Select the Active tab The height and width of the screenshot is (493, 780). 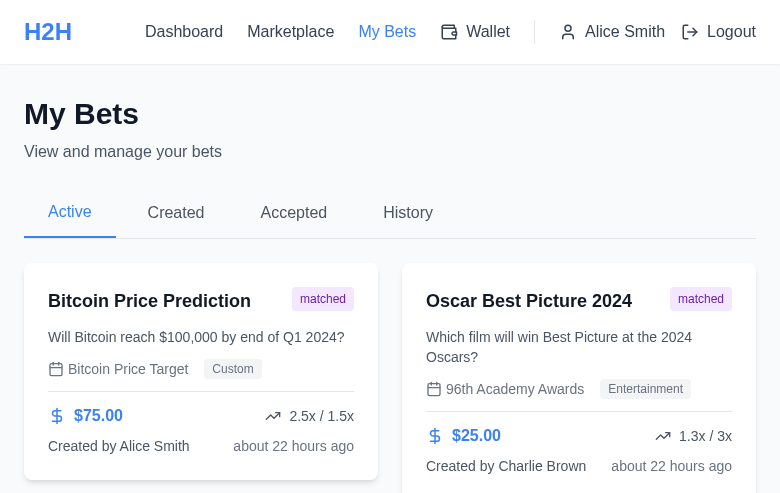click(70, 212)
